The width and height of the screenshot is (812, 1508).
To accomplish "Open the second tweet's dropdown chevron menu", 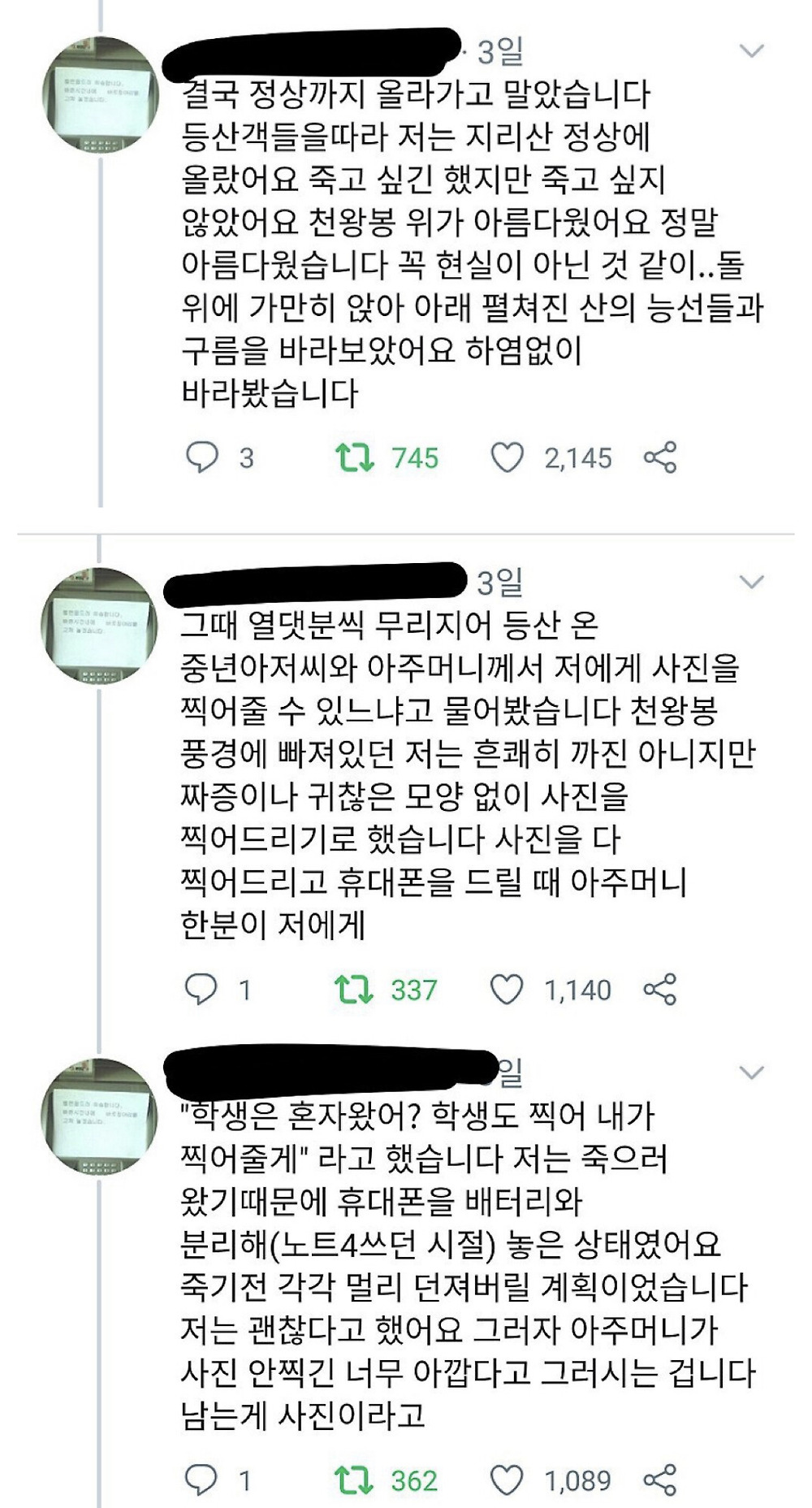I will pyautogui.click(x=753, y=582).
